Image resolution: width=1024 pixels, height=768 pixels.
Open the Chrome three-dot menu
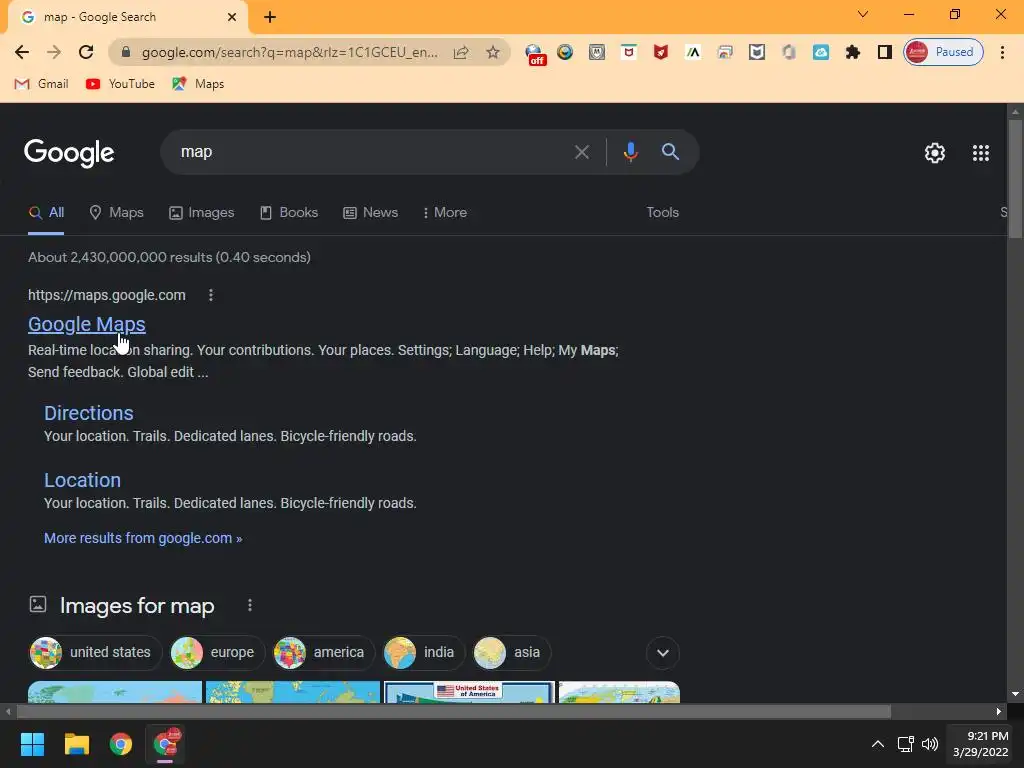1002,52
